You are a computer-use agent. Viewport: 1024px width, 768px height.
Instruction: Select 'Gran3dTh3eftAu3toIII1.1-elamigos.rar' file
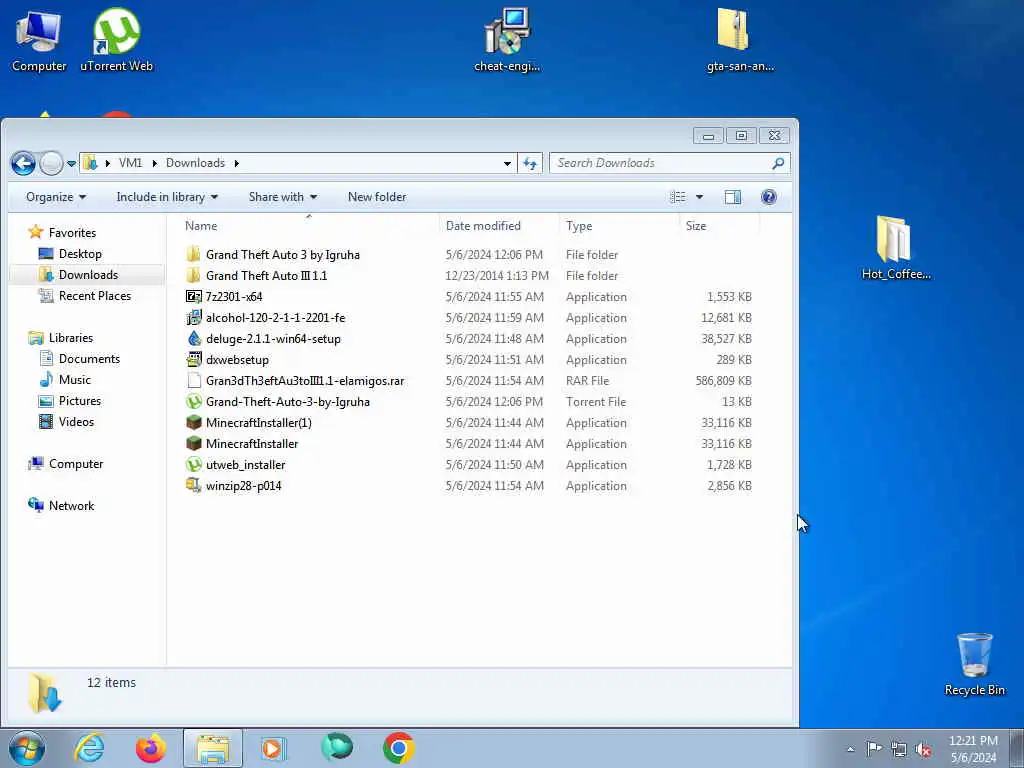coord(305,381)
